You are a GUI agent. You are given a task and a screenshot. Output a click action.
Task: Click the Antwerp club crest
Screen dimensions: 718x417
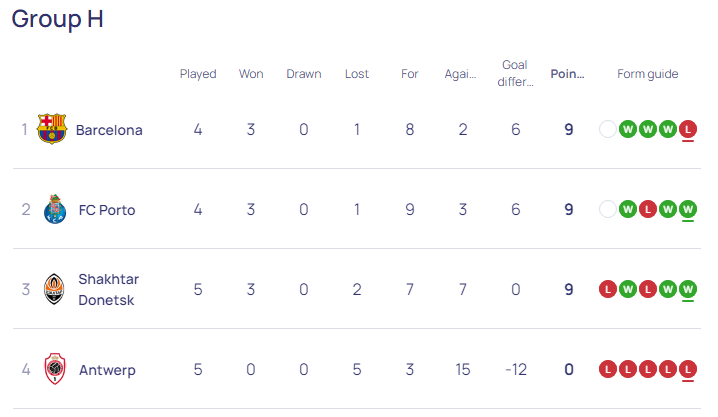coord(55,369)
